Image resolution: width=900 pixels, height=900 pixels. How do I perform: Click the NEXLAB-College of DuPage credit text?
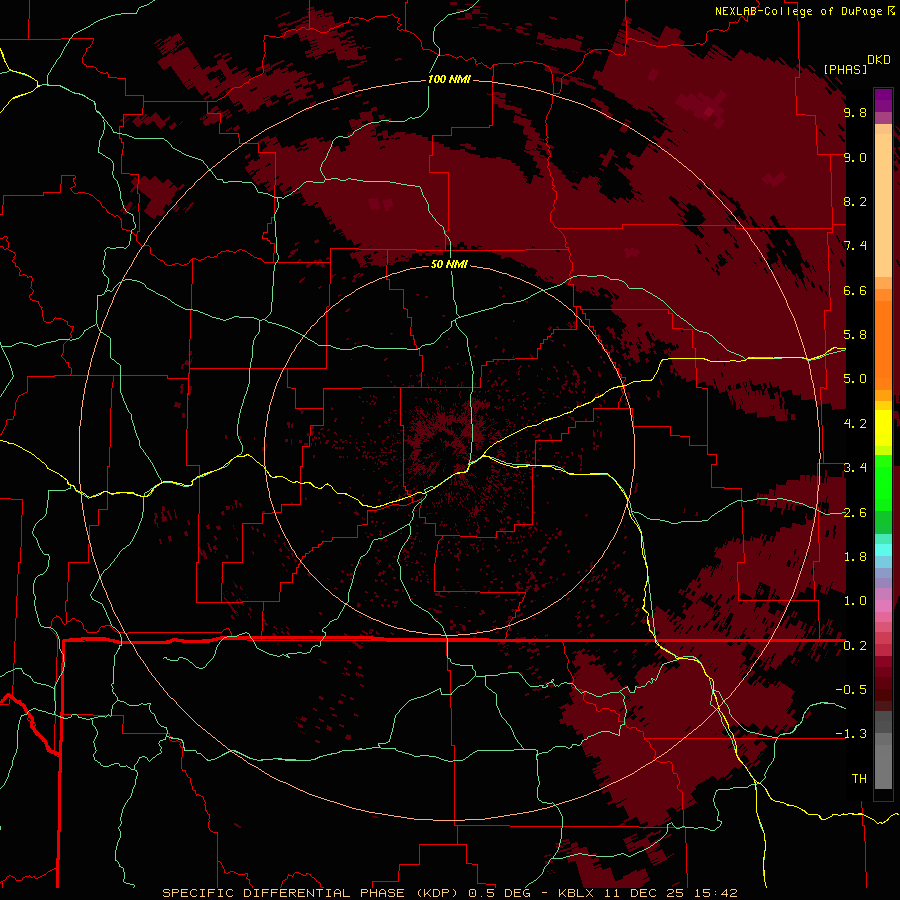click(x=798, y=11)
